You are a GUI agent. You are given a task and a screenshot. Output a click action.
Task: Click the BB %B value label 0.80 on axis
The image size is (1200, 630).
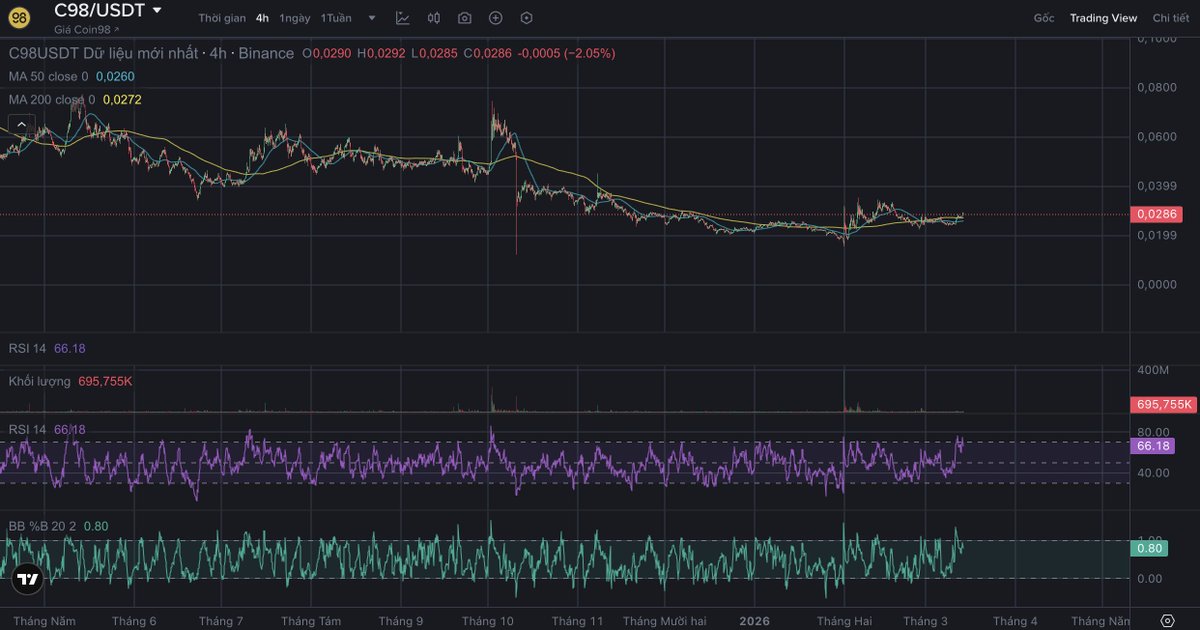click(1149, 548)
